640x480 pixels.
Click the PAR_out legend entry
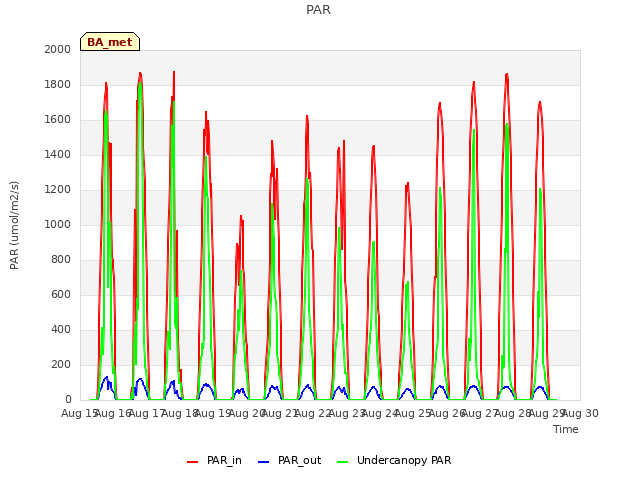(290, 460)
